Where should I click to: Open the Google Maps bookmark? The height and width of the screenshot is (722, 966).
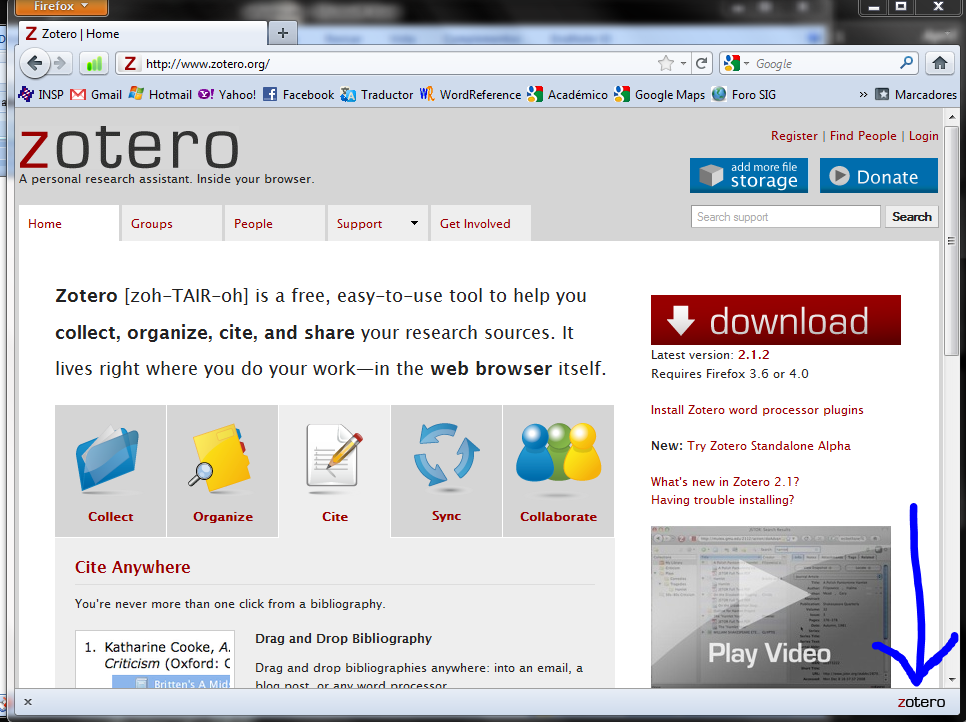(x=659, y=94)
